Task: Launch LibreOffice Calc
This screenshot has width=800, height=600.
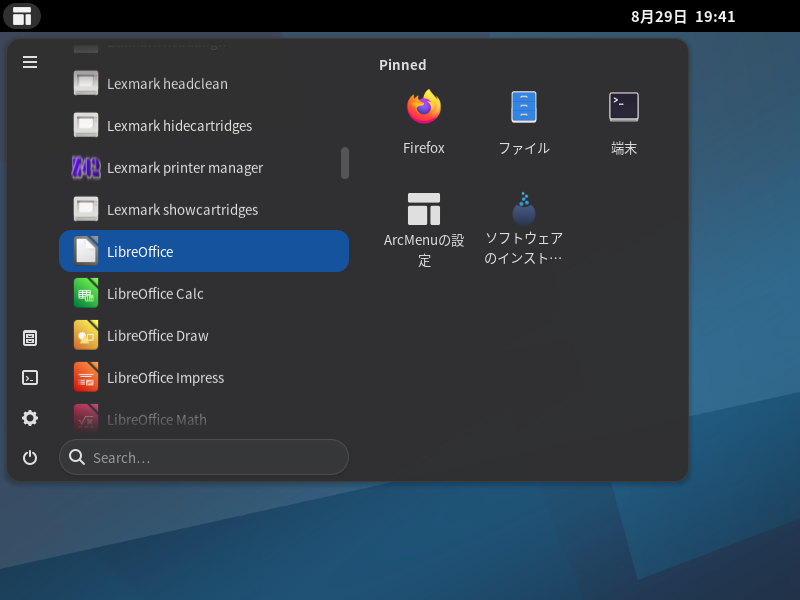Action: (x=204, y=293)
